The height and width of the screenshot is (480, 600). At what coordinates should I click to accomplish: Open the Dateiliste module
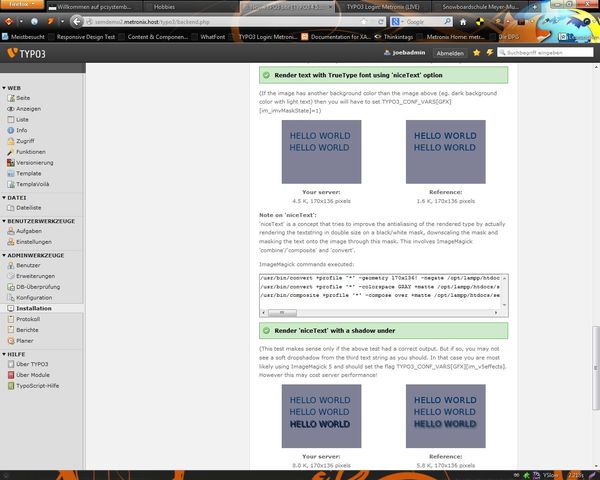[x=24, y=207]
